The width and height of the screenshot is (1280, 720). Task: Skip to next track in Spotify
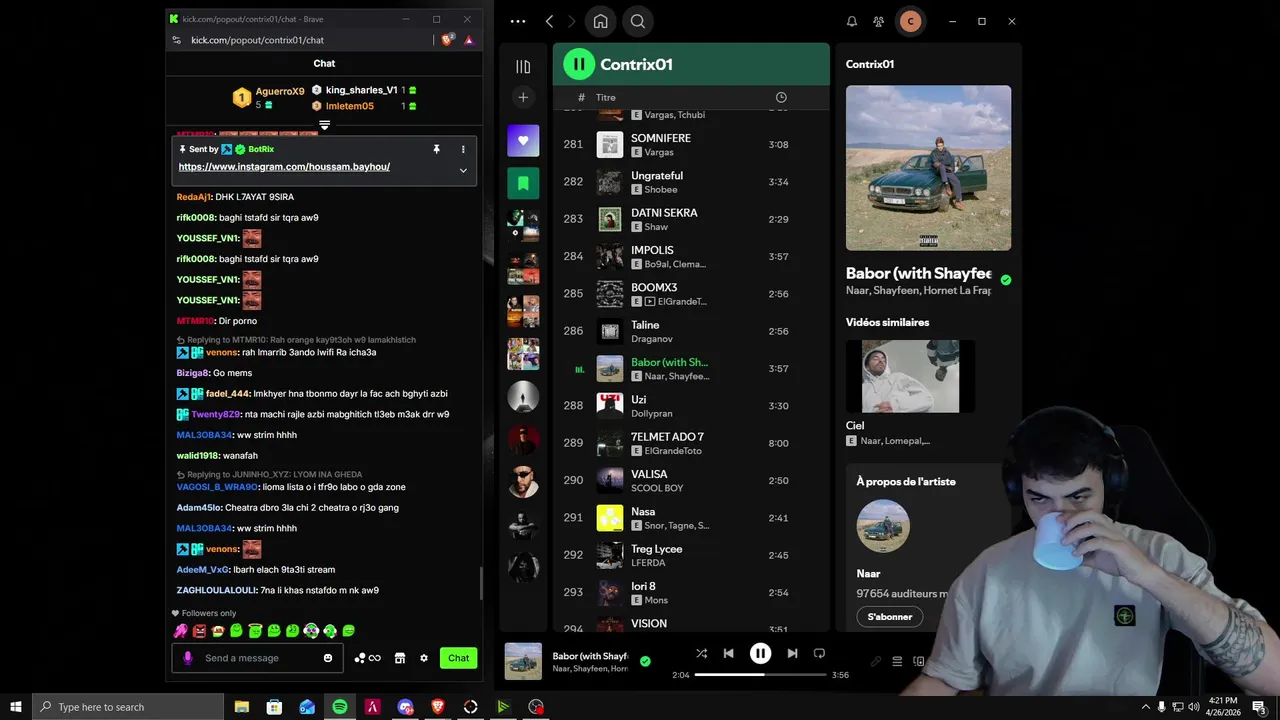pos(792,653)
